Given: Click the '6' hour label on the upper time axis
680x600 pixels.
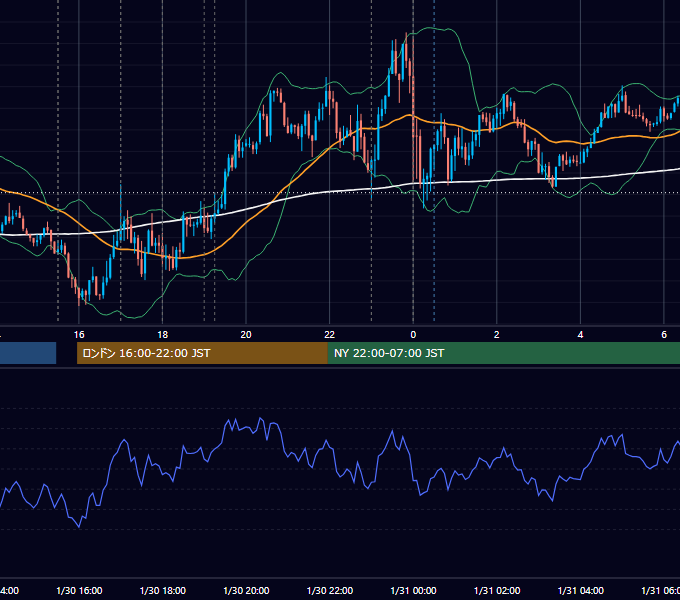Looking at the screenshot, I should 664,335.
